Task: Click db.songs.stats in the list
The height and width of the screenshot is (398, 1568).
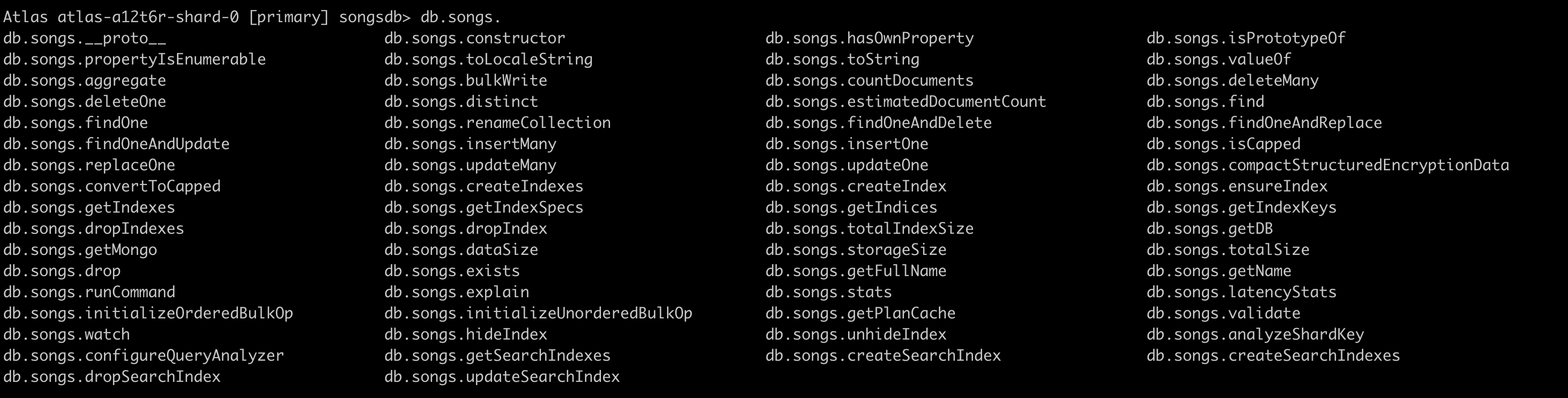Action: pos(828,292)
